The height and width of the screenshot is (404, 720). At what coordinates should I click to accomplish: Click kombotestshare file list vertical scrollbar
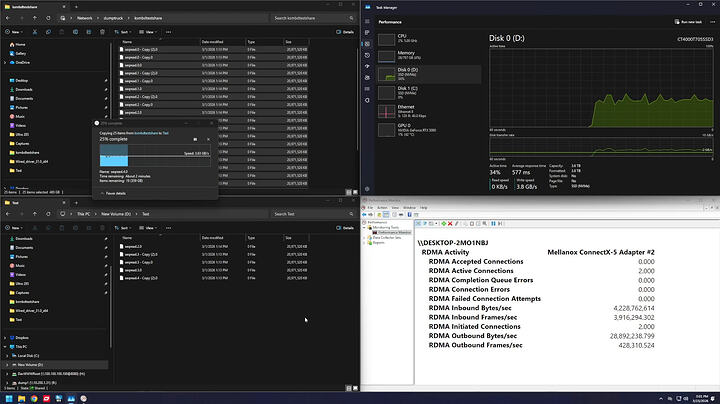[x=357, y=97]
